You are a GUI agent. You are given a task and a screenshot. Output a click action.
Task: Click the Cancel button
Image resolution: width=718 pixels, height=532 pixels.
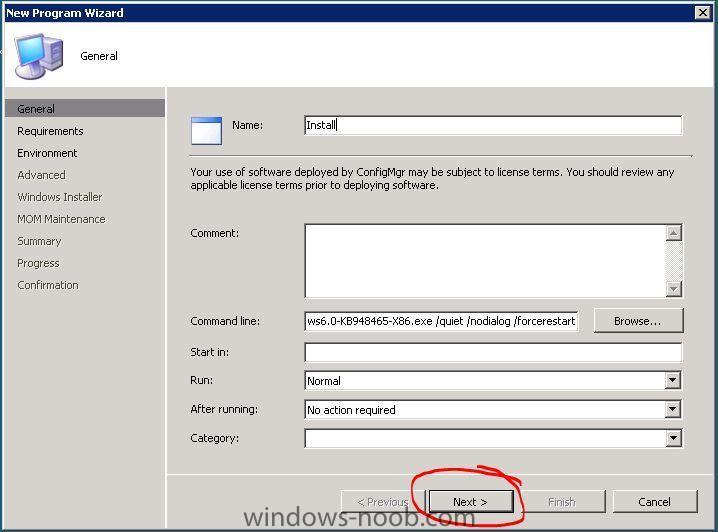655,502
